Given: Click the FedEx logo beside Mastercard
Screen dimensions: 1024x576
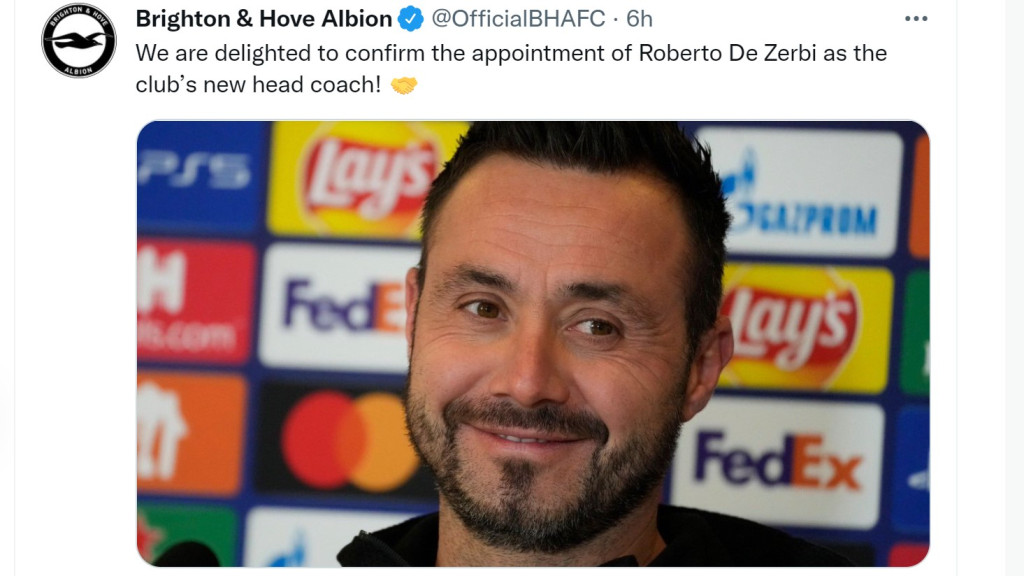Looking at the screenshot, I should 336,307.
